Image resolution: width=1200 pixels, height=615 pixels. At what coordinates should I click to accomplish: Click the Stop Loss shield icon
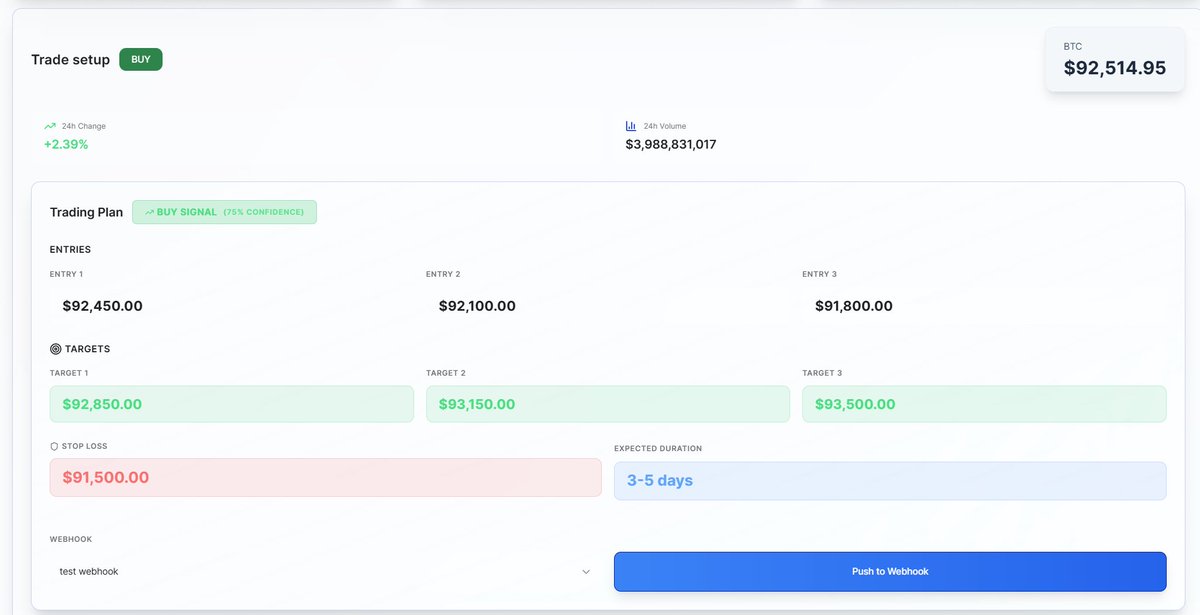click(54, 446)
